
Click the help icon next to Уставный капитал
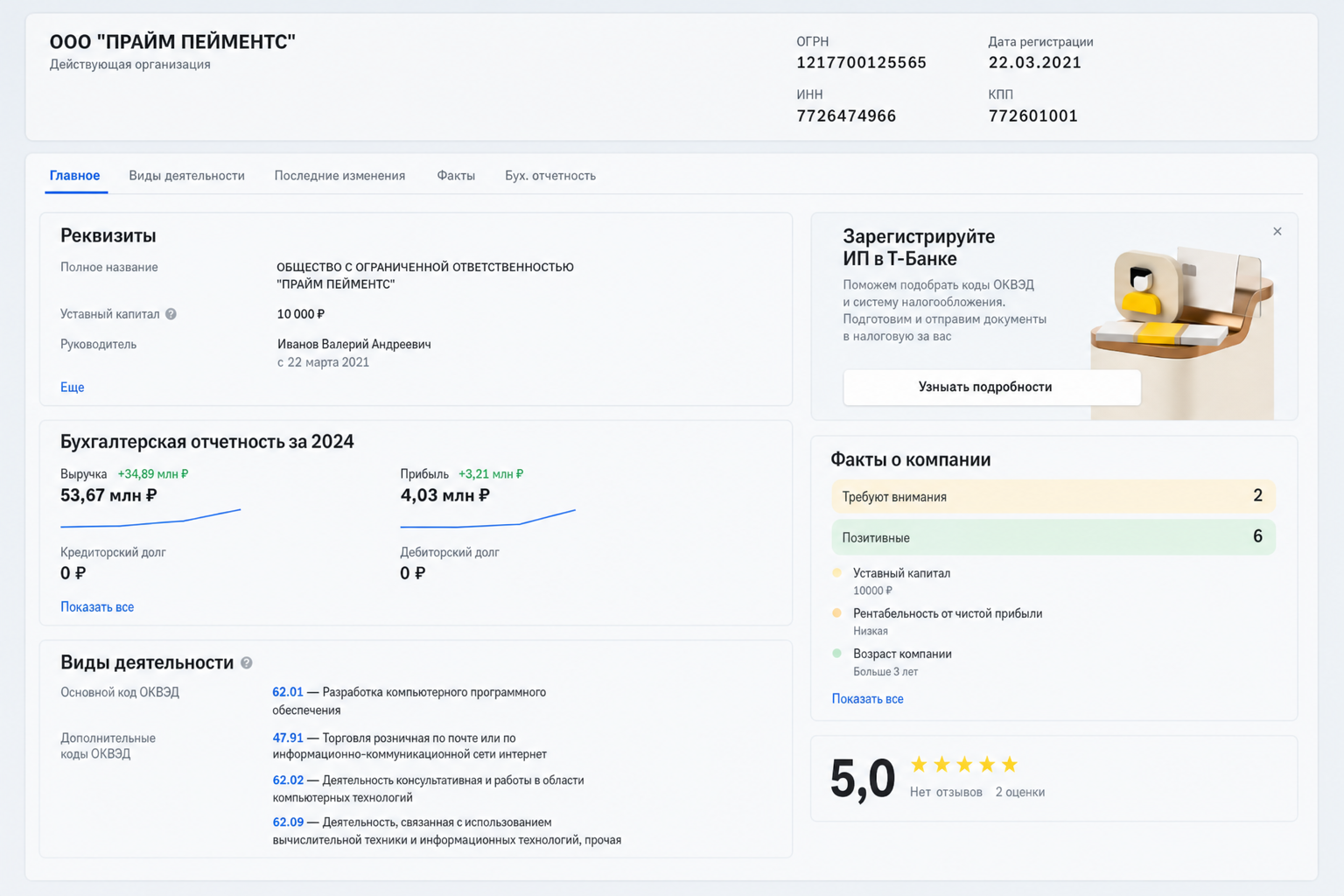pyautogui.click(x=171, y=314)
